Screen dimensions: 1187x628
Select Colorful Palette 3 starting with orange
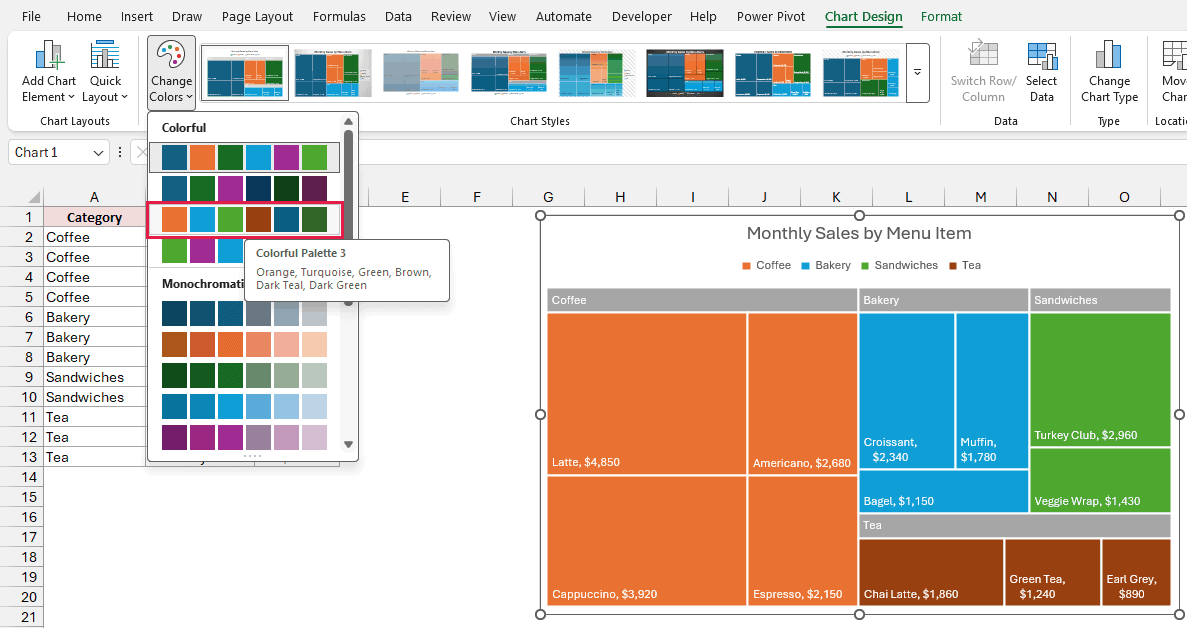[x=245, y=219]
